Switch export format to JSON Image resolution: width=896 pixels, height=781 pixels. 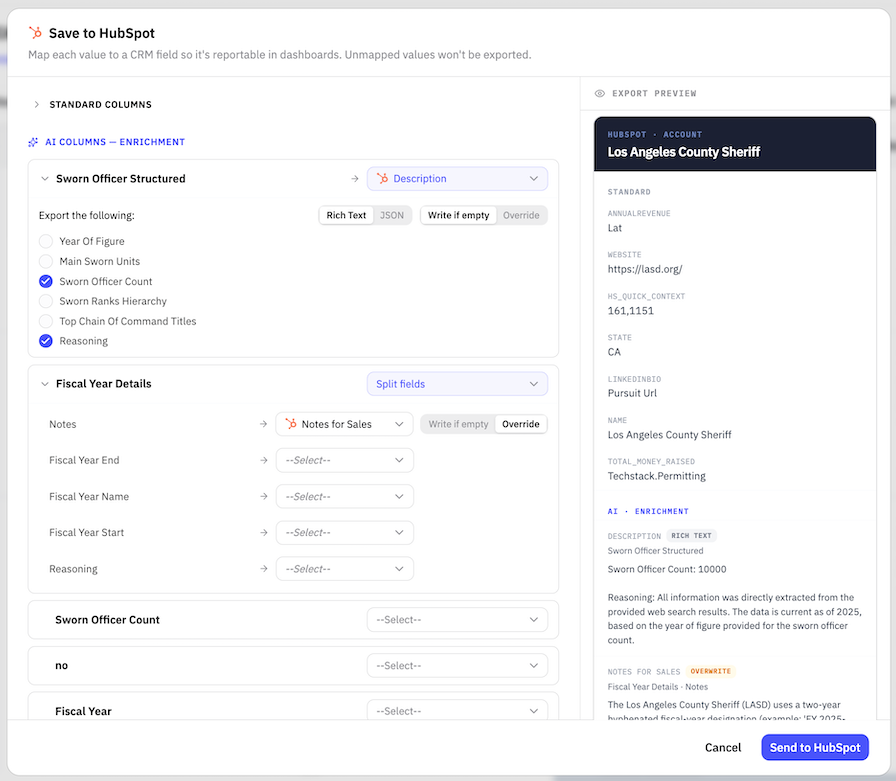[392, 215]
